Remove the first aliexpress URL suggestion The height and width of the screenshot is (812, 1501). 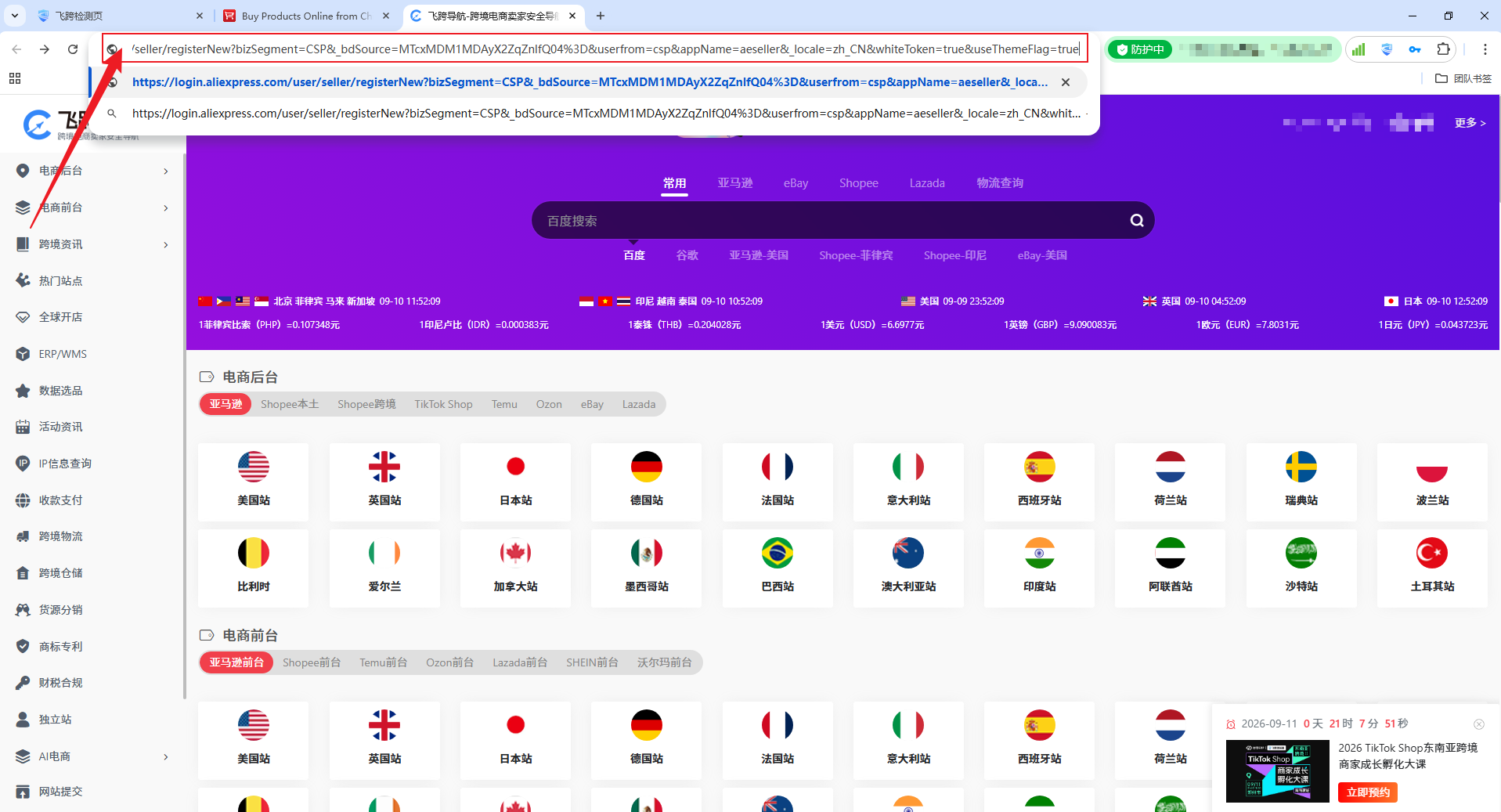(x=1066, y=82)
